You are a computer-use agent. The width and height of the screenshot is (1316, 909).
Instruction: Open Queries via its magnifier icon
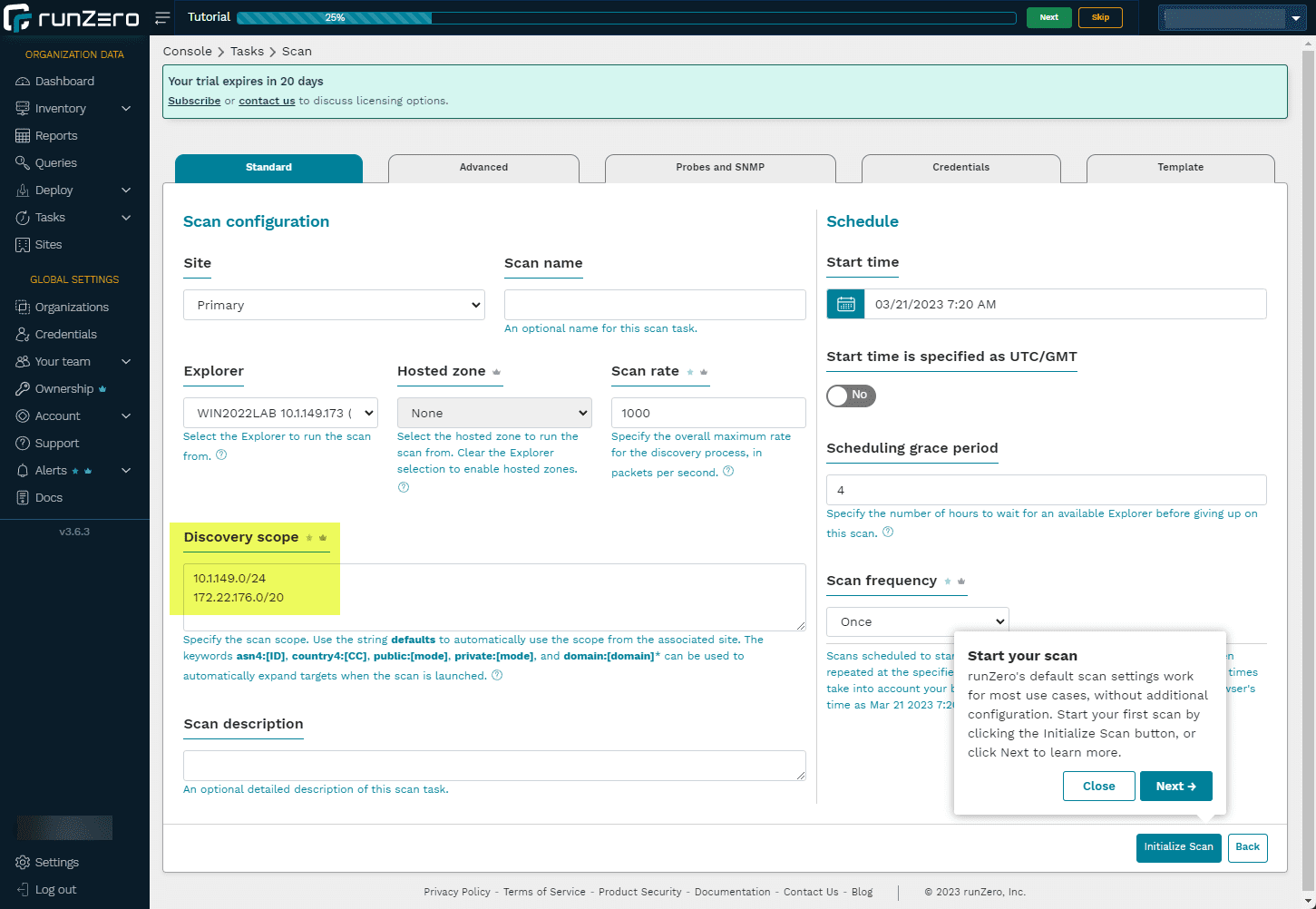[x=23, y=163]
